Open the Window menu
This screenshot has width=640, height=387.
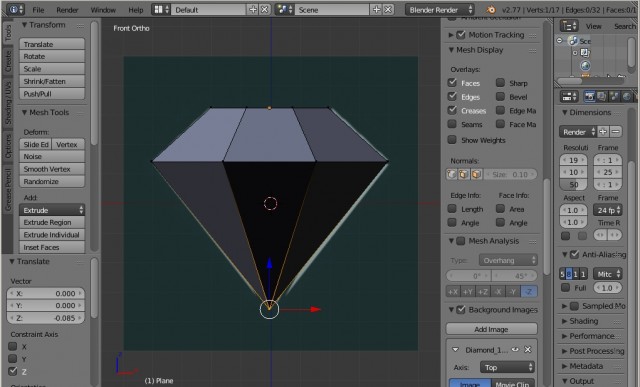[x=103, y=10]
